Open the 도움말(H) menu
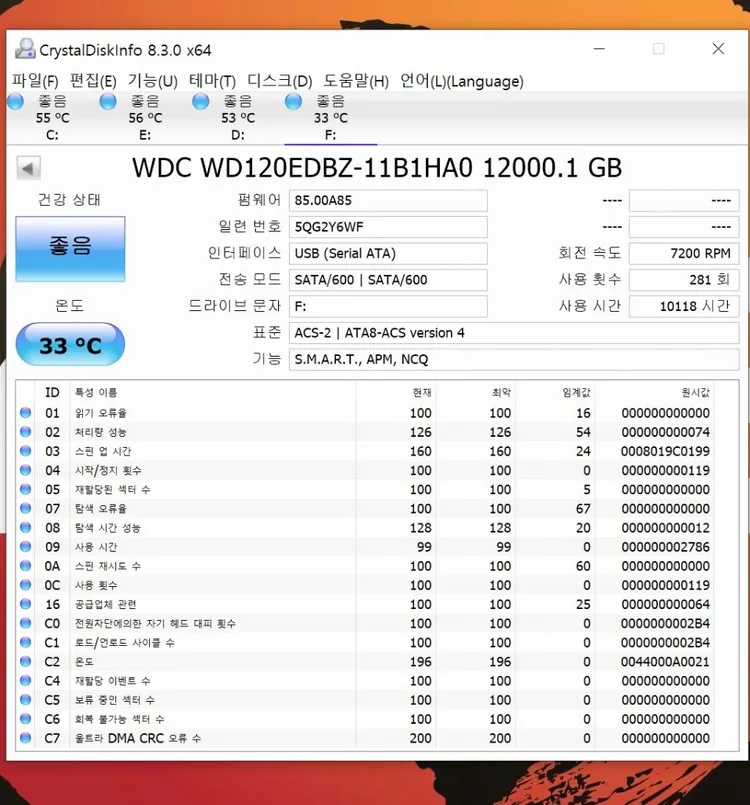This screenshot has width=750, height=805. pyautogui.click(x=356, y=81)
